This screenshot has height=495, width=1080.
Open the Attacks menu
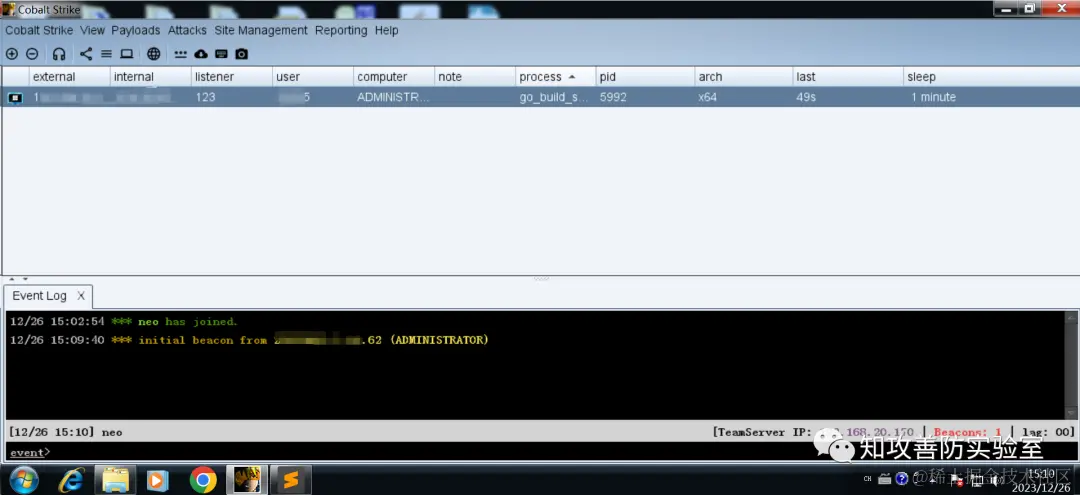(187, 30)
